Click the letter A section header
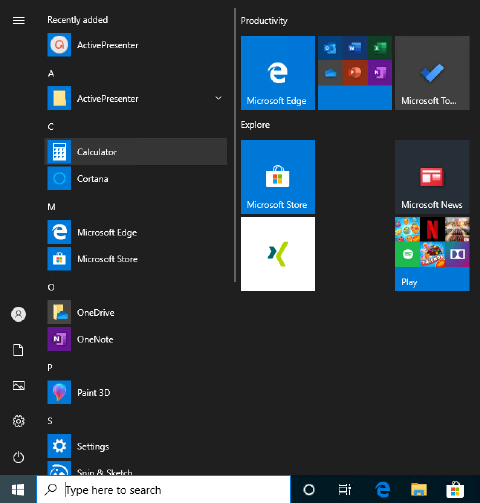The height and width of the screenshot is (503, 480). pos(51,73)
